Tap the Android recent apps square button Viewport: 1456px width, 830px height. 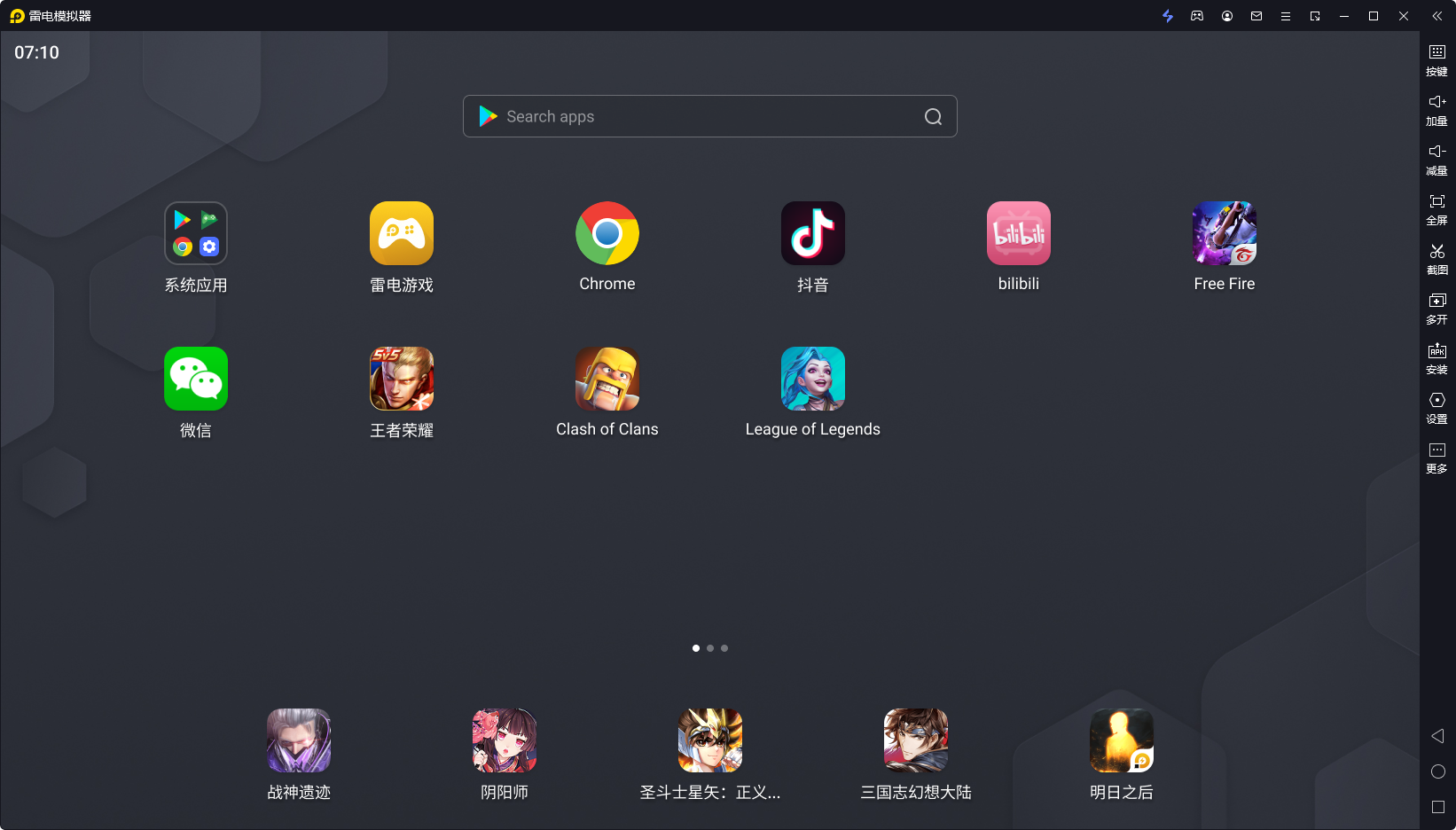(1438, 807)
